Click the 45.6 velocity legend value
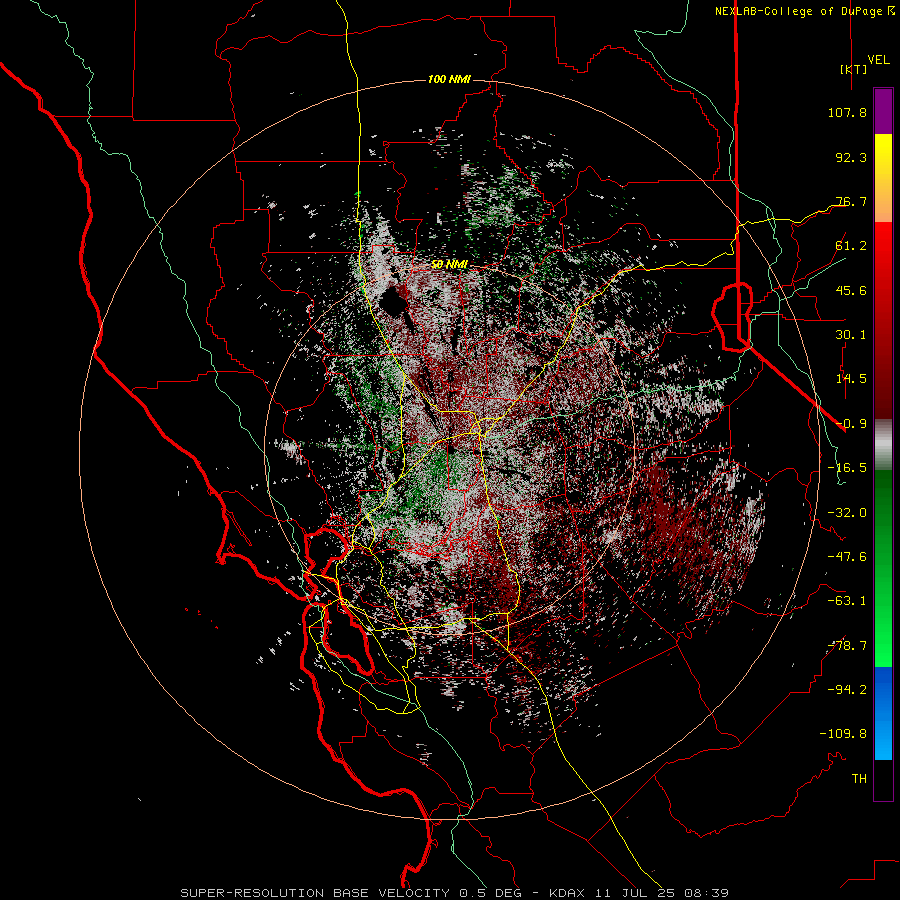 [x=851, y=290]
